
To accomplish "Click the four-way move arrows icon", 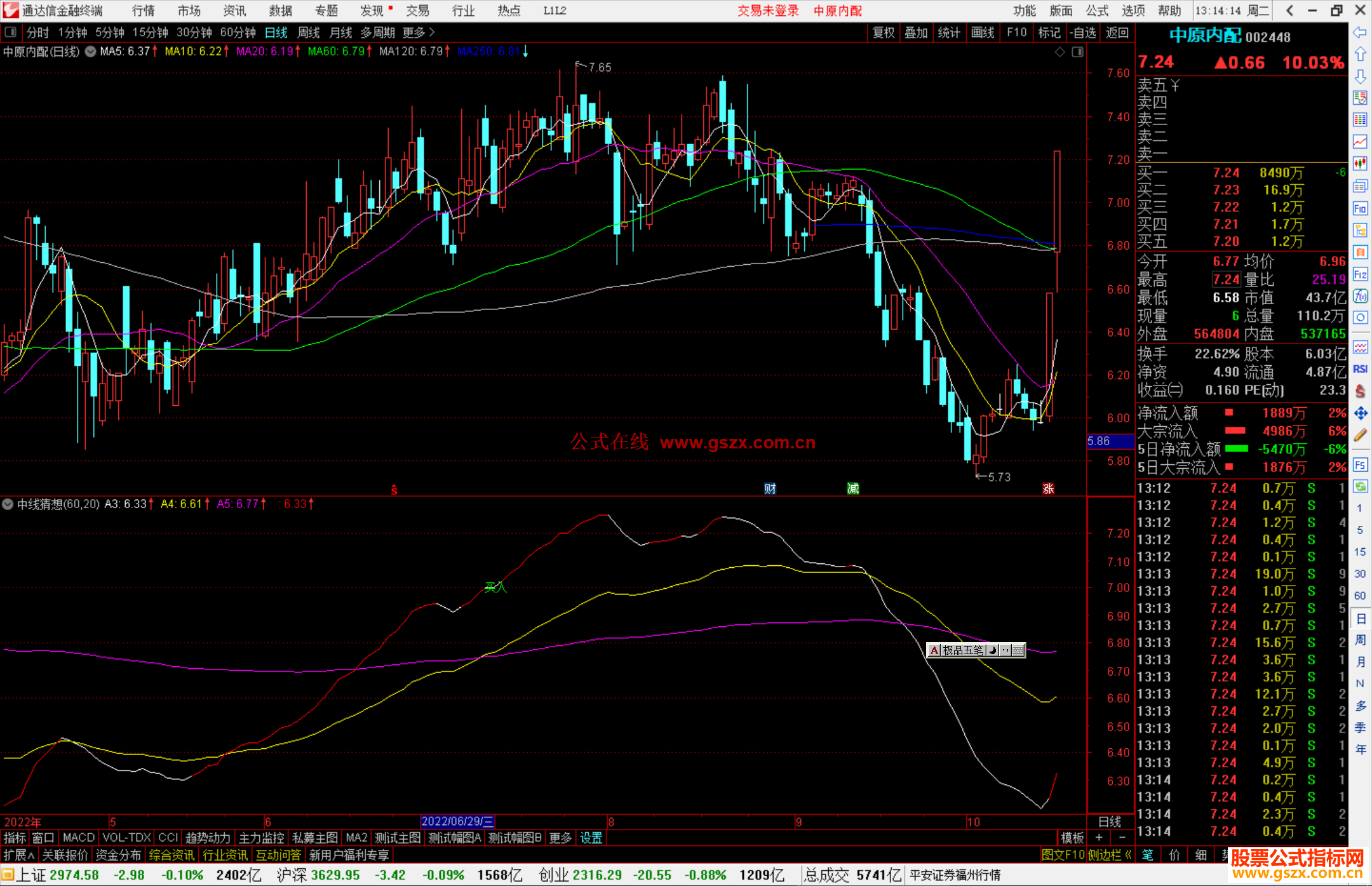I will (x=1360, y=413).
